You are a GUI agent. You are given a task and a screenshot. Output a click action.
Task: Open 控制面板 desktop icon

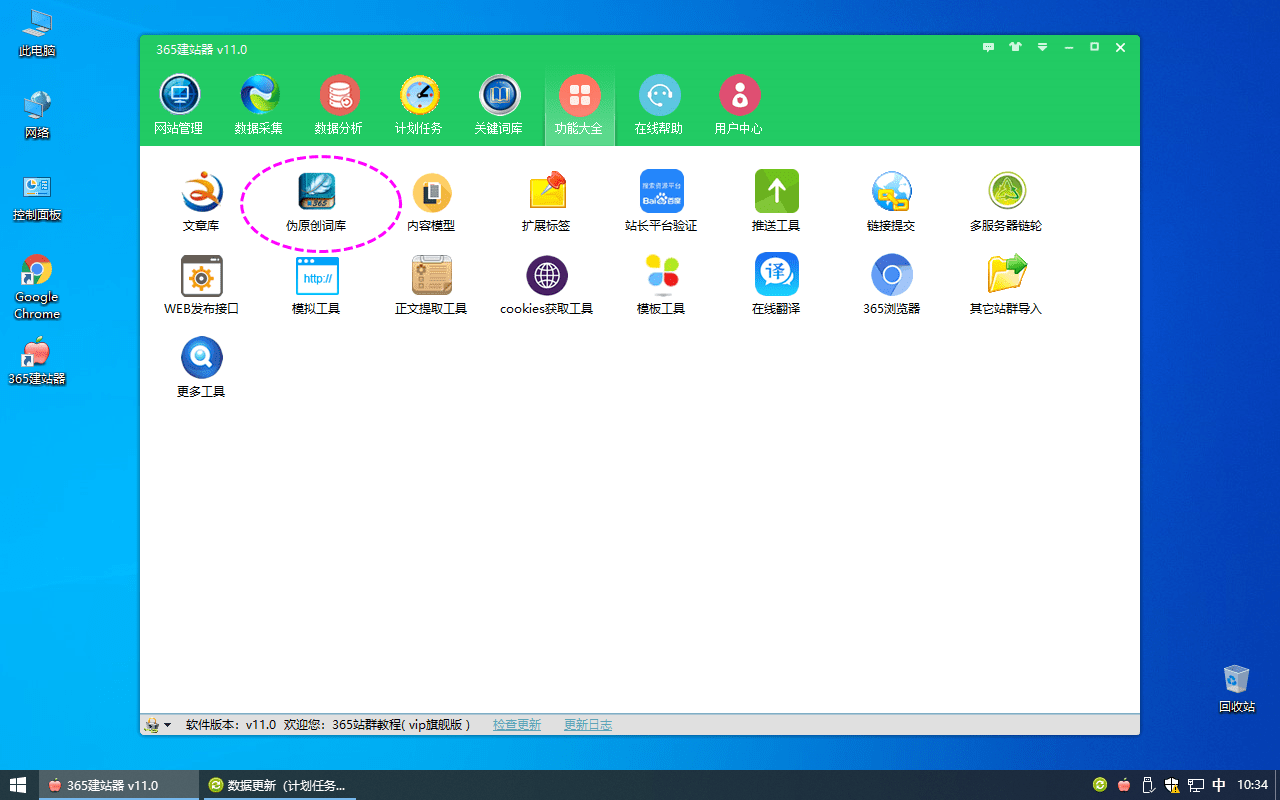pos(37,197)
